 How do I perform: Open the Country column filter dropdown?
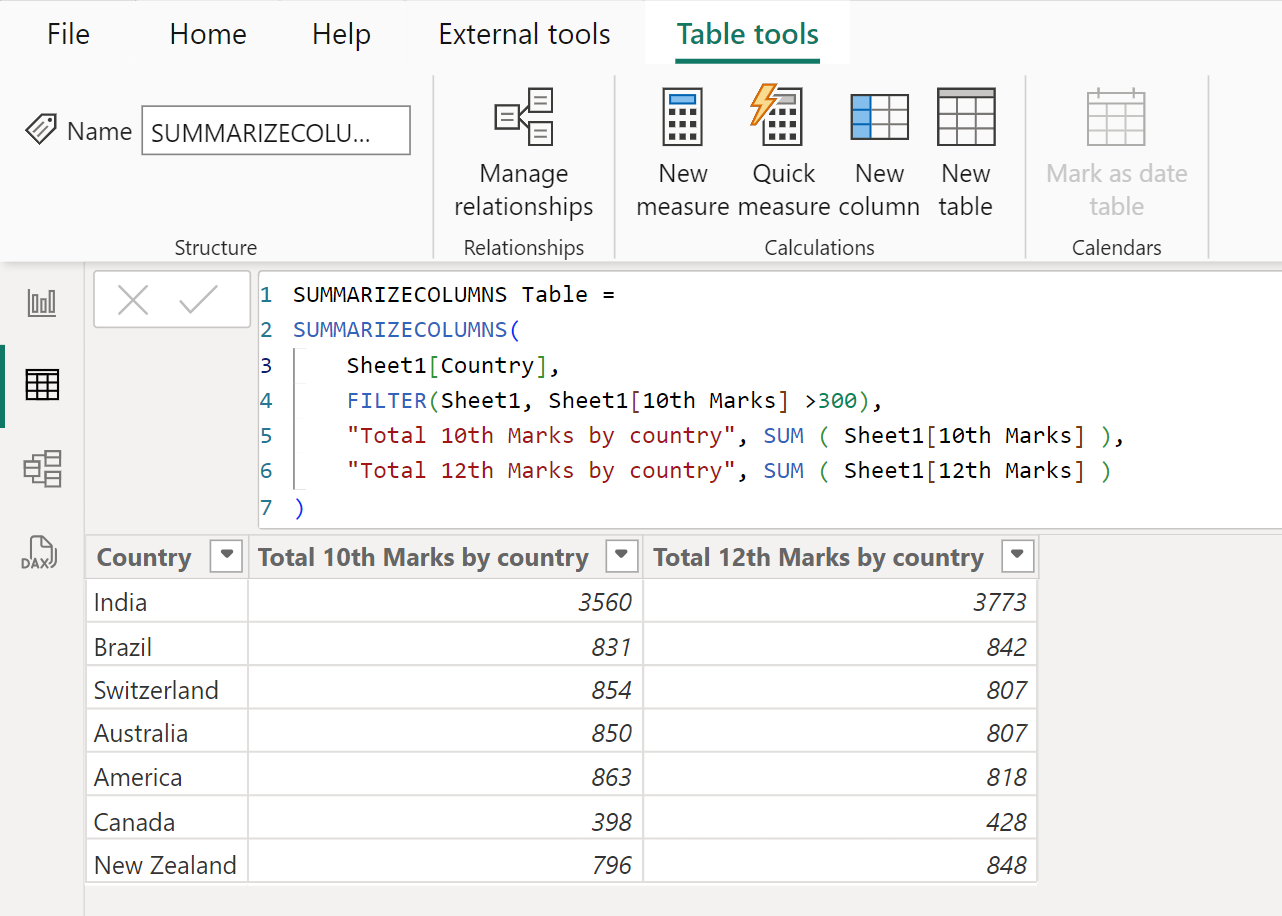click(x=226, y=556)
